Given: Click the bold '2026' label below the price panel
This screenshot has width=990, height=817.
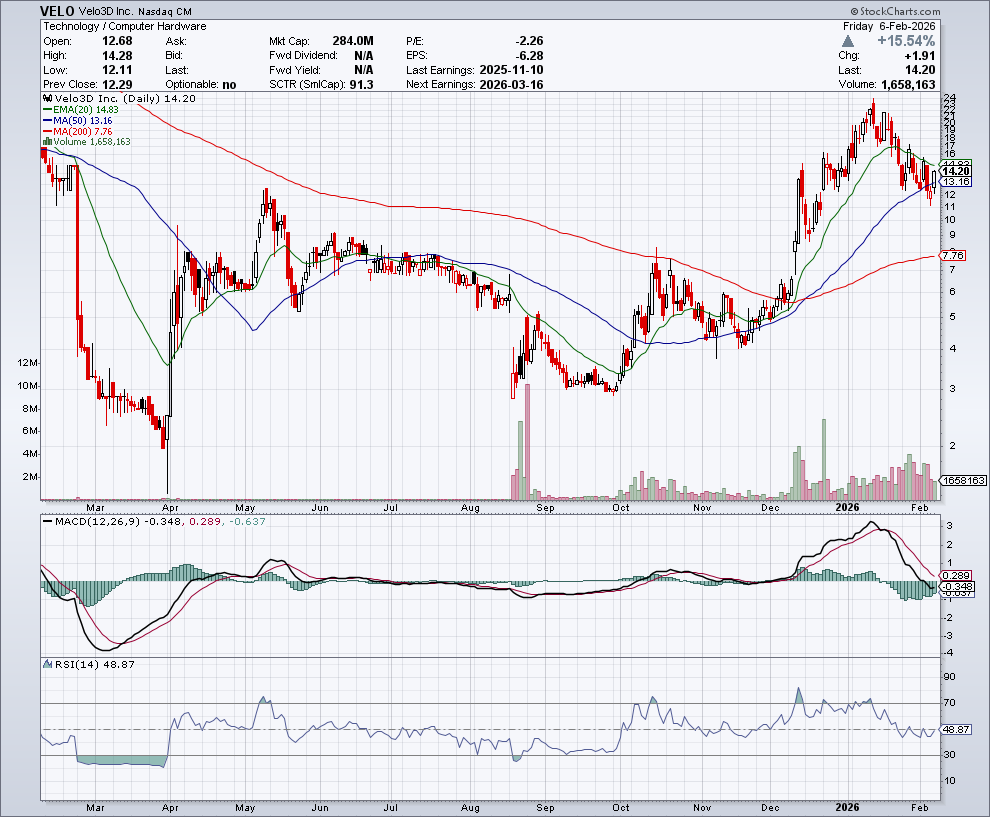Looking at the screenshot, I should [847, 508].
